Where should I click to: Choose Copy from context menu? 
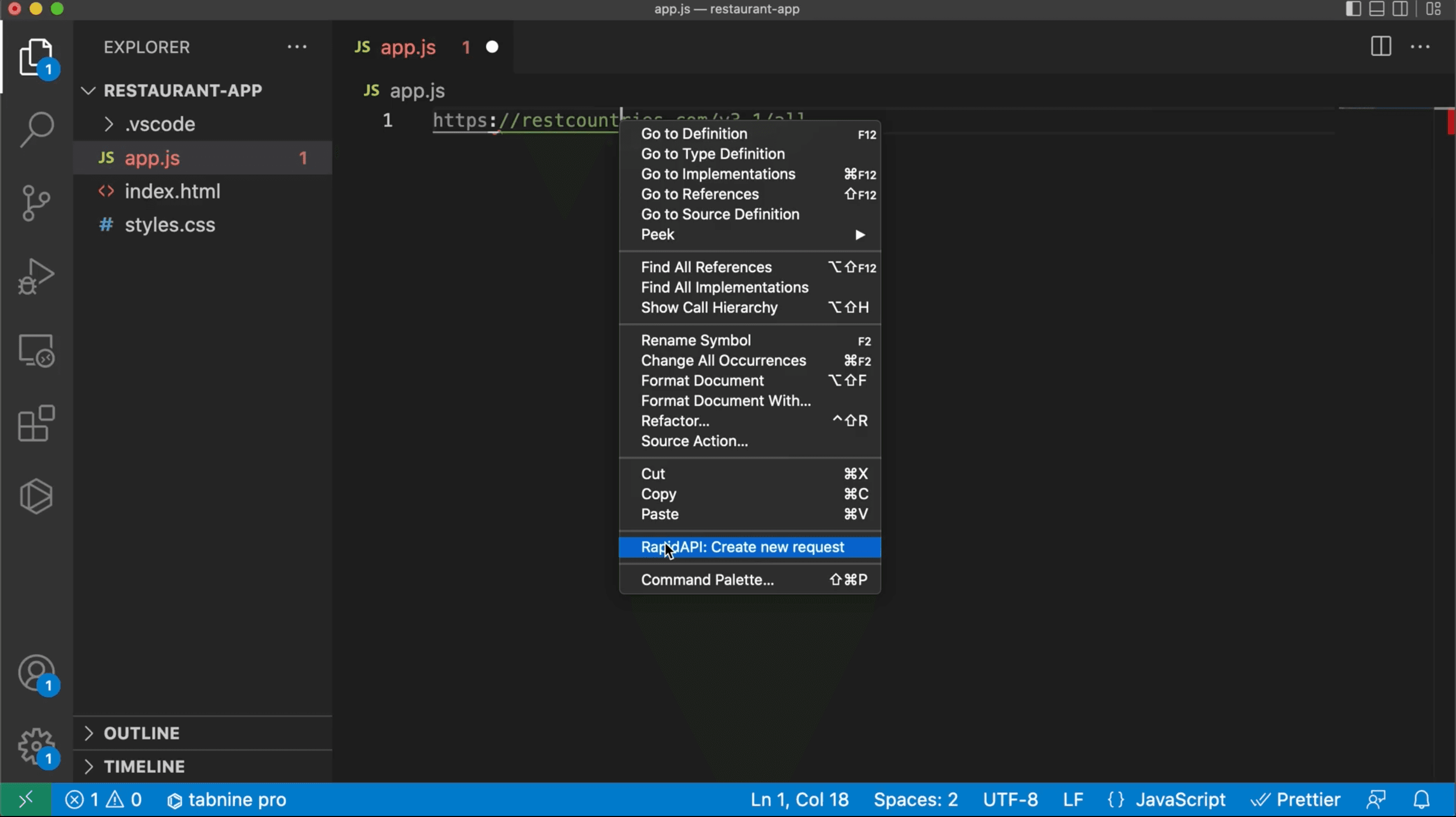coord(750,494)
